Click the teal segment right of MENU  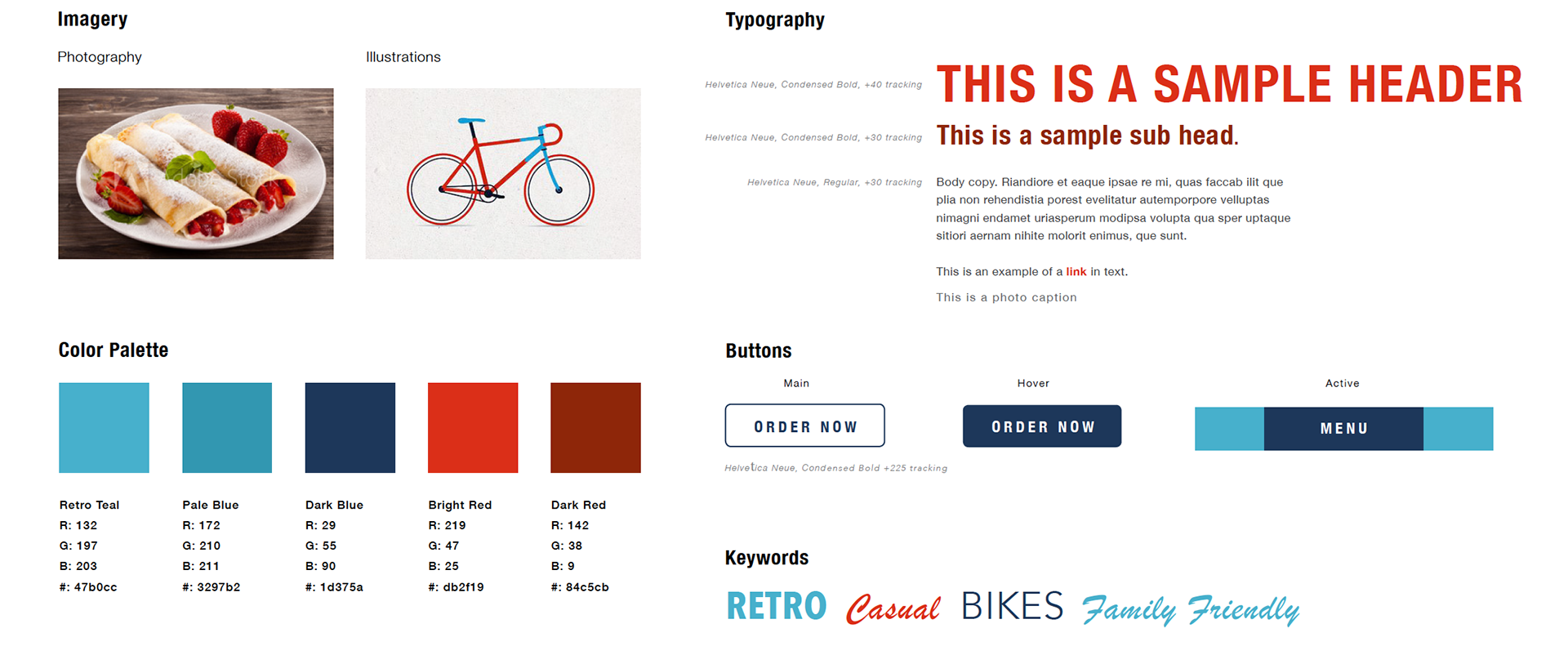1458,429
